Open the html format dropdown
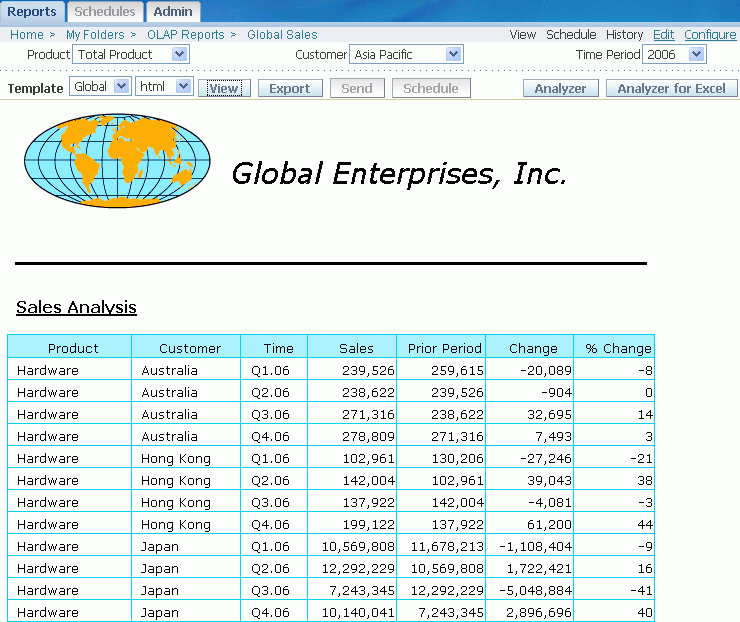 click(164, 86)
